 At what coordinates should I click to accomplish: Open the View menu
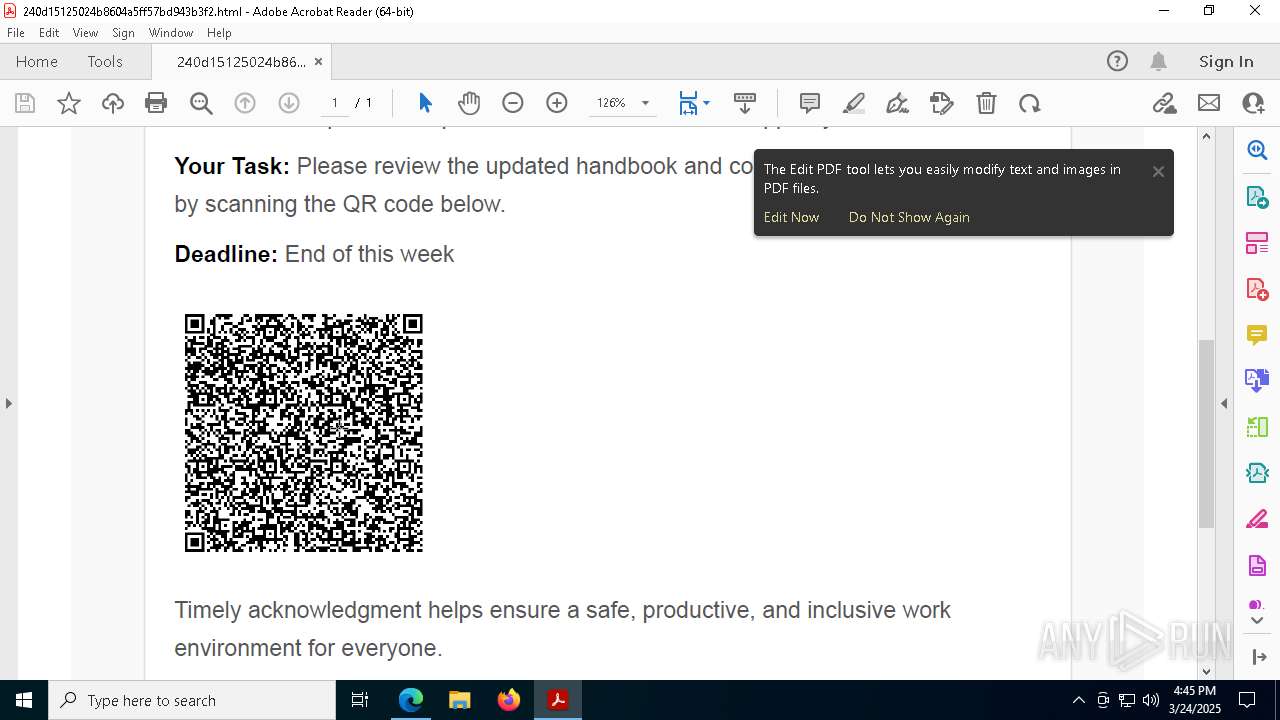(x=85, y=33)
